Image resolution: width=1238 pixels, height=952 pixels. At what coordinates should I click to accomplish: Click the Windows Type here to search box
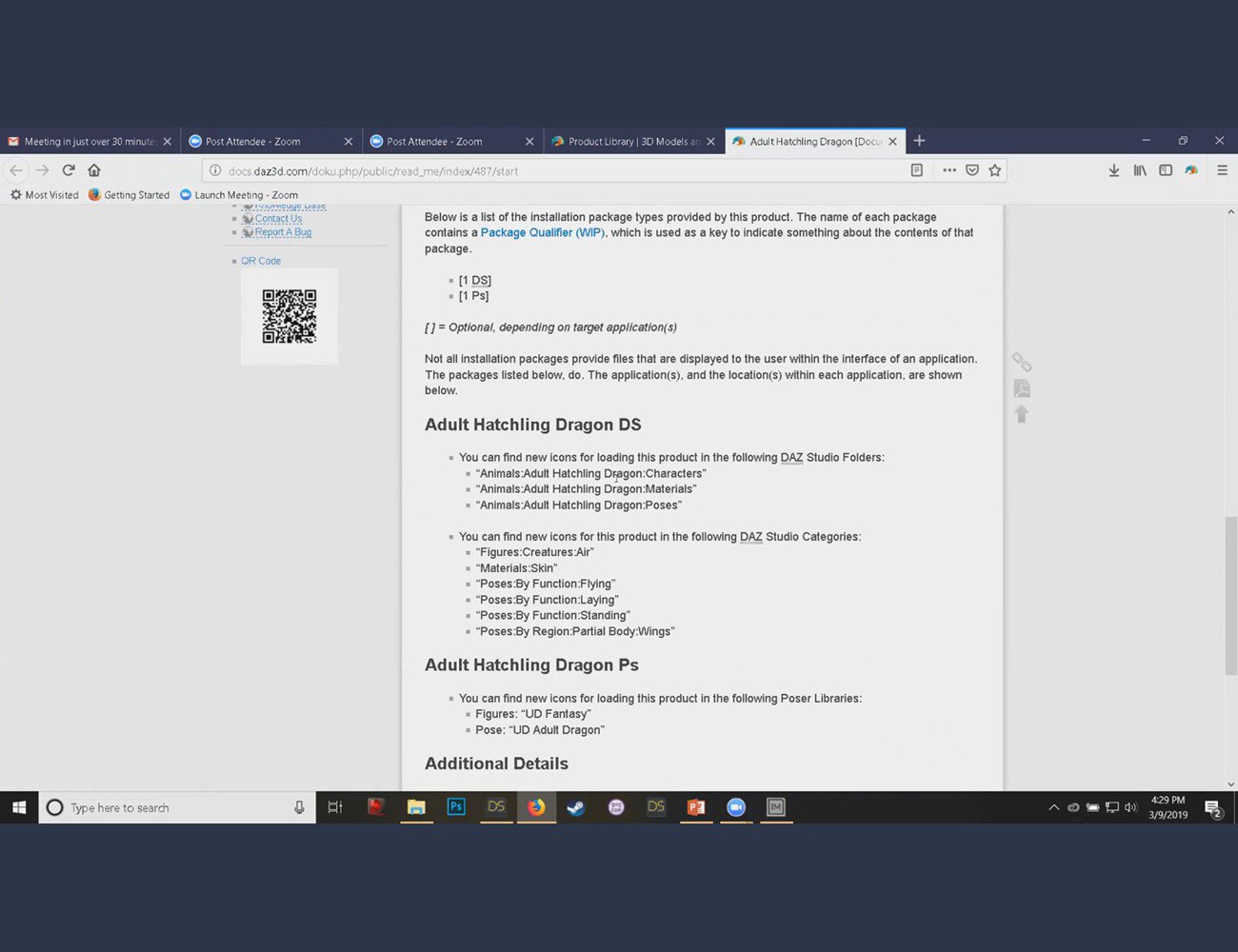coord(176,807)
